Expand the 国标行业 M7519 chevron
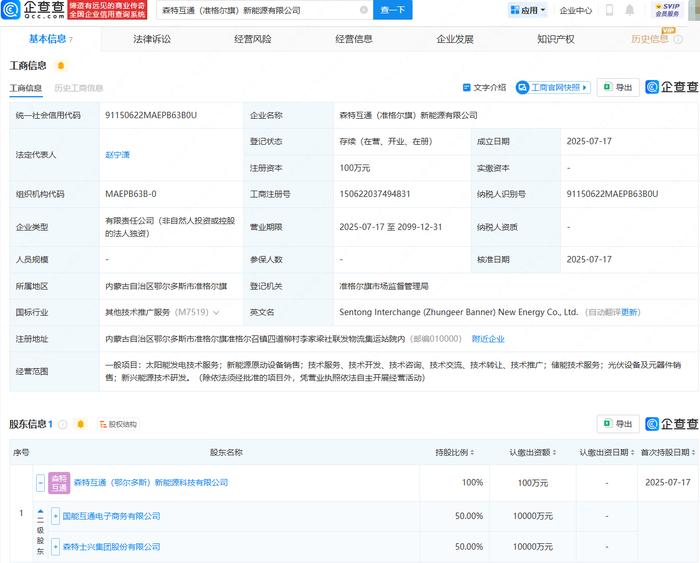This screenshot has width=700, height=563. point(217,313)
